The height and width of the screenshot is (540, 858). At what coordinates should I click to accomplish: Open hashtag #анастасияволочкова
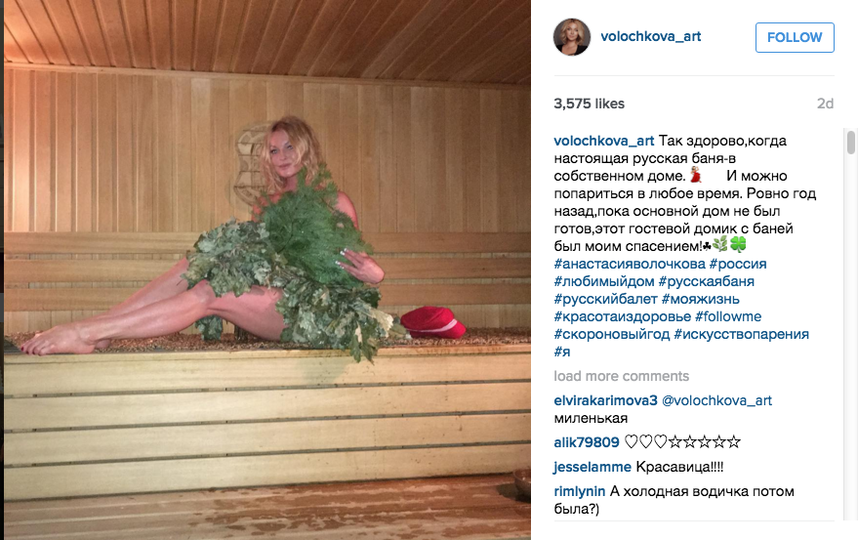(x=629, y=264)
